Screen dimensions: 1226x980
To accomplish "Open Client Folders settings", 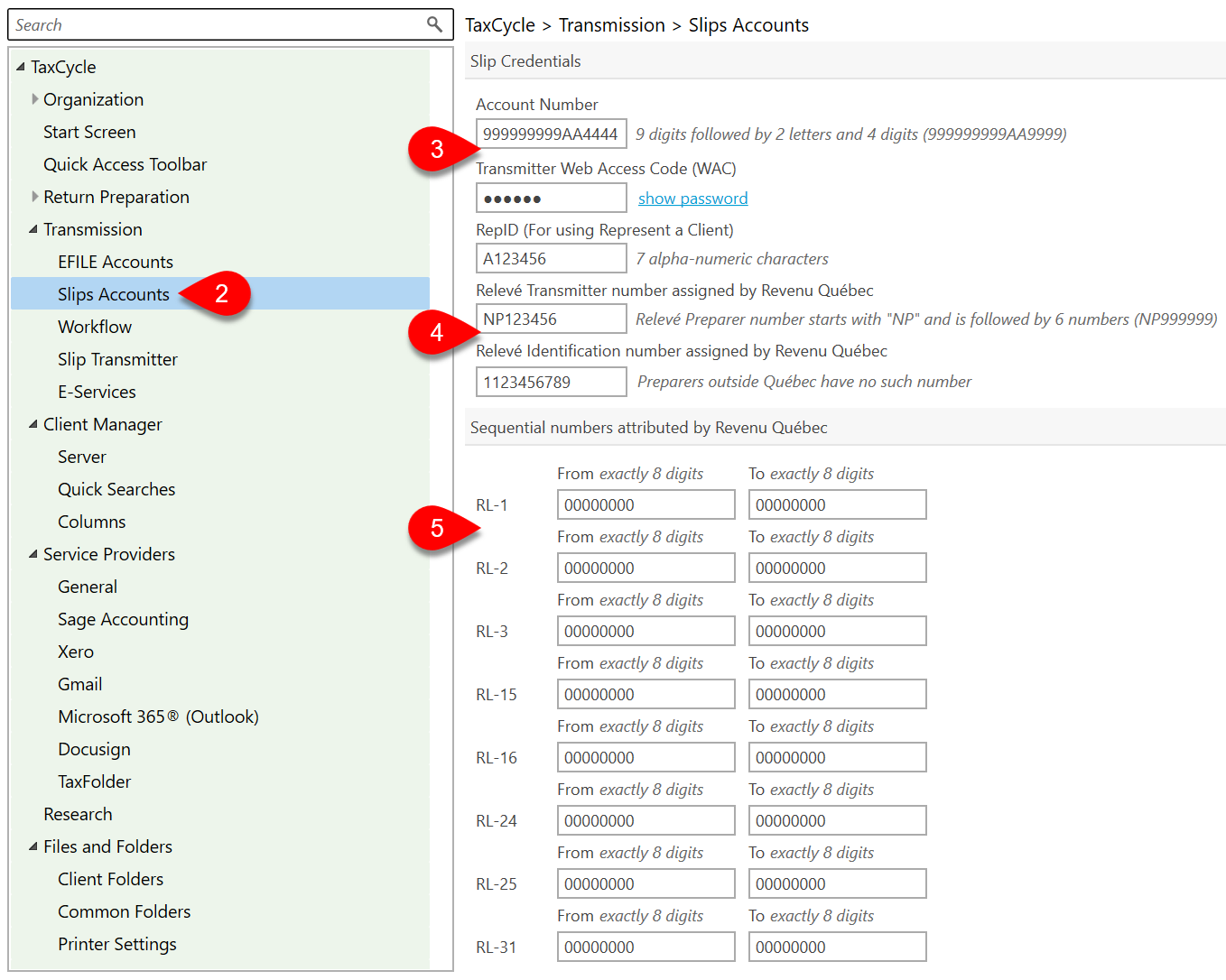I will coord(111,879).
